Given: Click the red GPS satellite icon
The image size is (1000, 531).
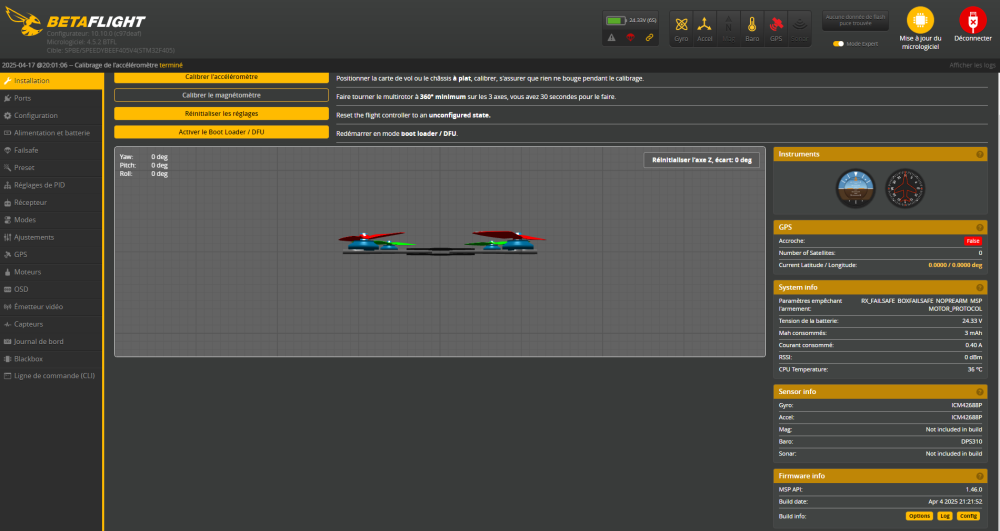Looking at the screenshot, I should click(776, 24).
